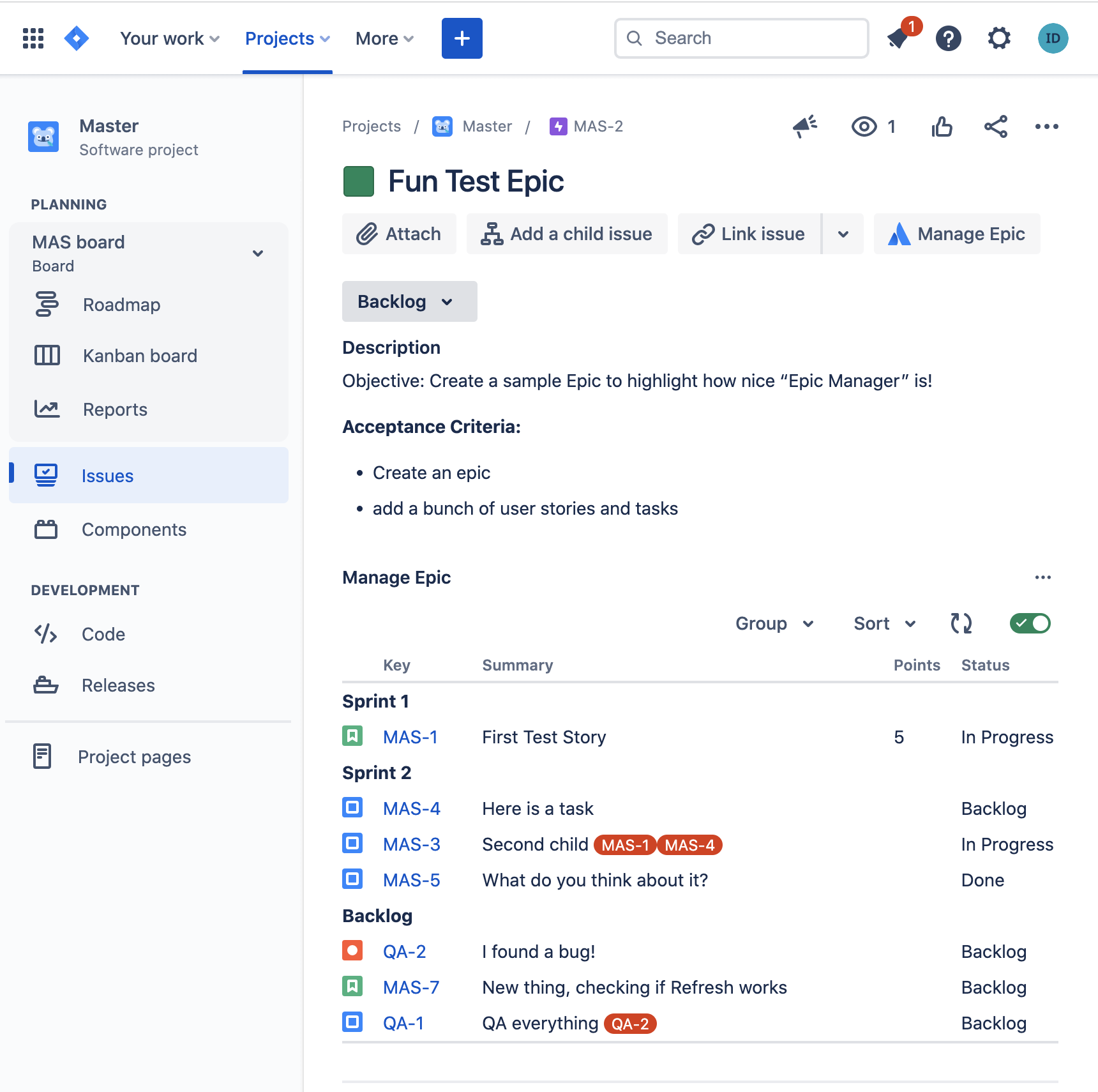Open the Backlog status dropdown
The height and width of the screenshot is (1092, 1098).
pos(409,301)
